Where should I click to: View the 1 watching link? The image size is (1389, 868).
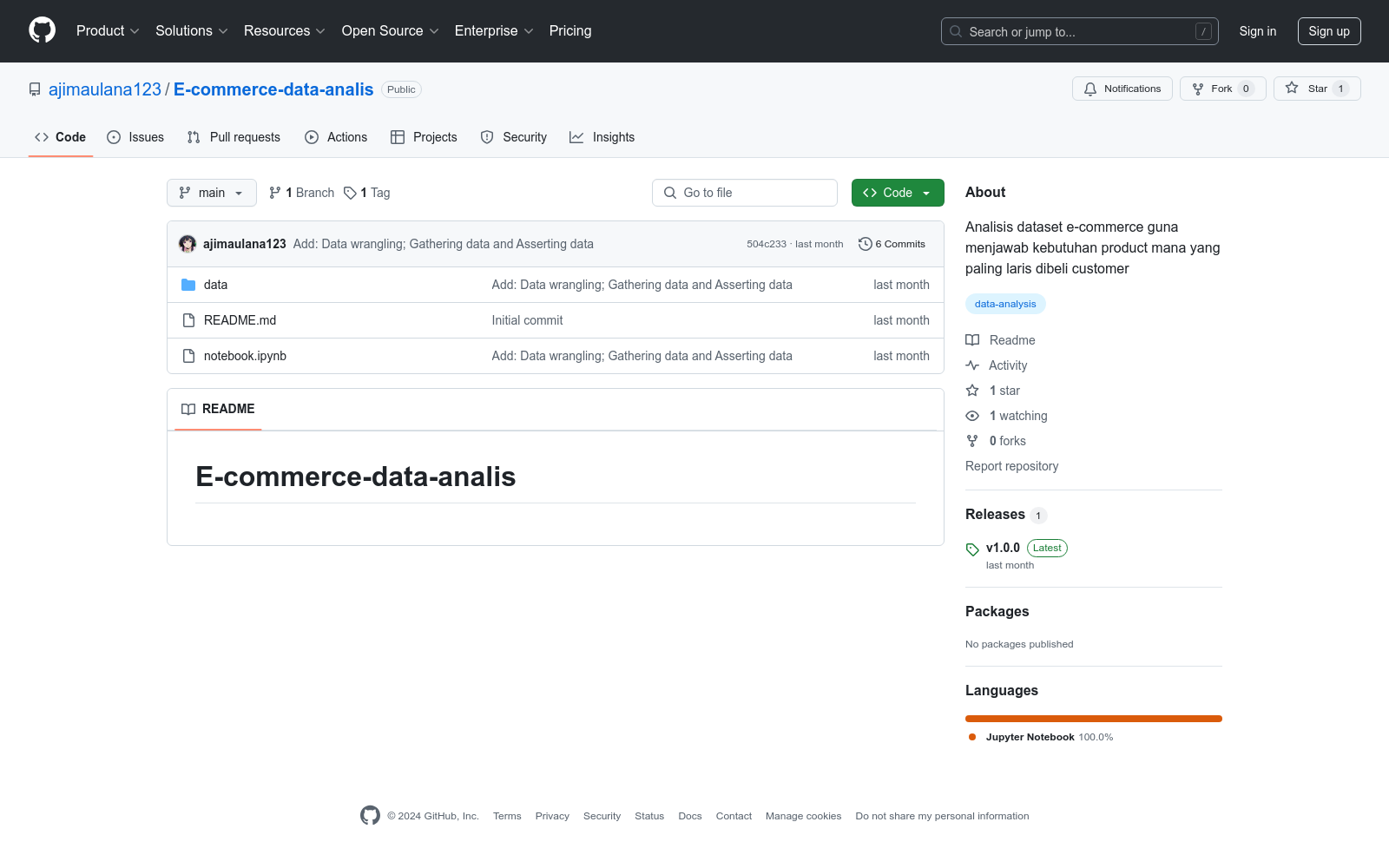1007,416
